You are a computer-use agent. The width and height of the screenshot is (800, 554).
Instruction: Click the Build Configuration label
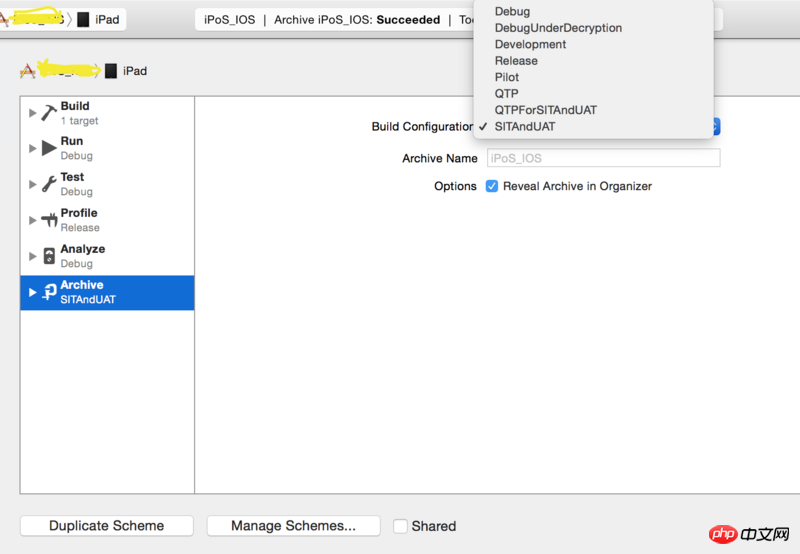tap(422, 127)
